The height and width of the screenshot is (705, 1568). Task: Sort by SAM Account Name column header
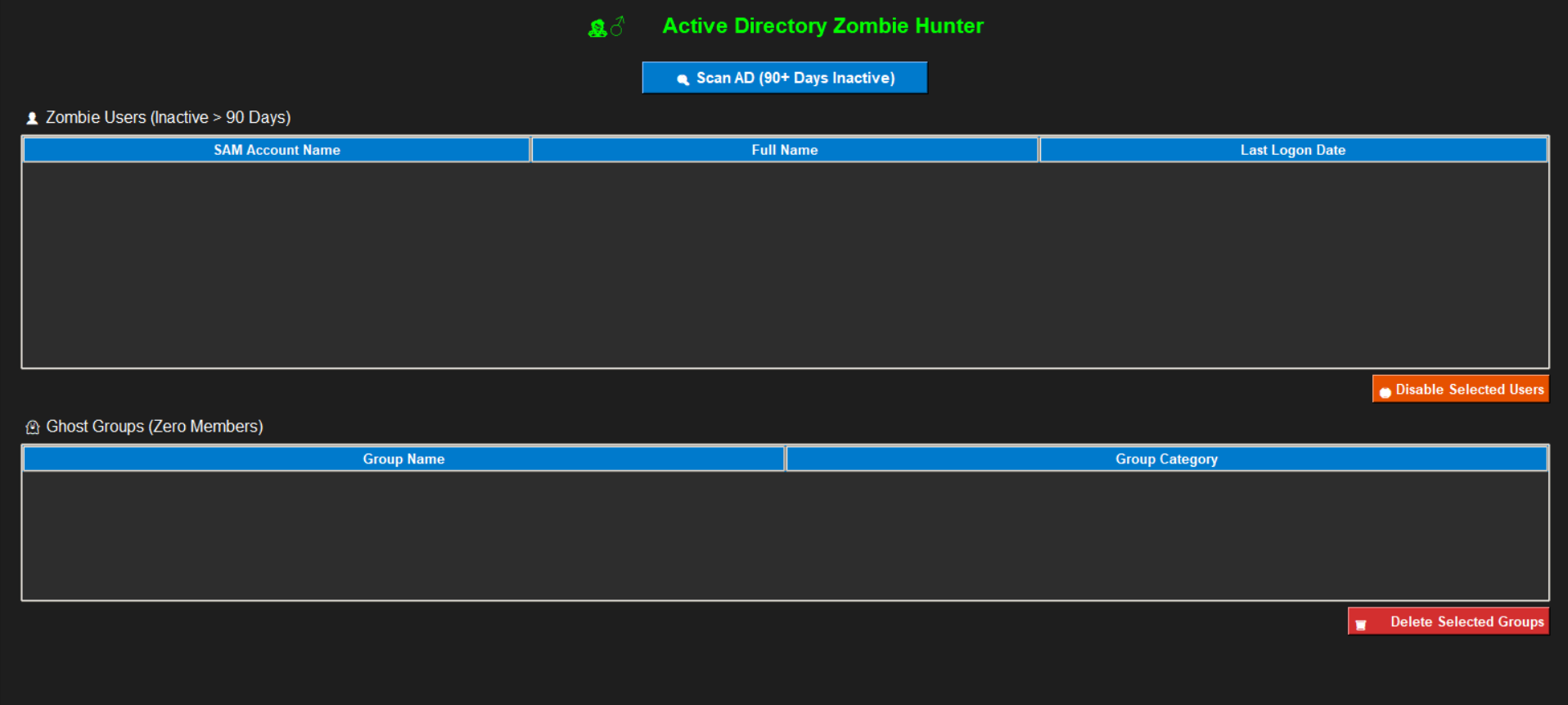[x=277, y=150]
